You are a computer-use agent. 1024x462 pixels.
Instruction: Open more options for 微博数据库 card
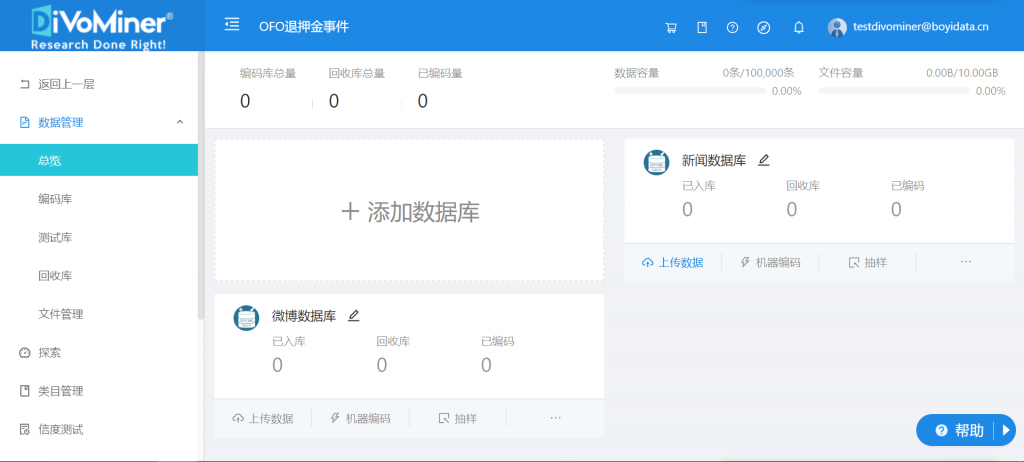[556, 418]
